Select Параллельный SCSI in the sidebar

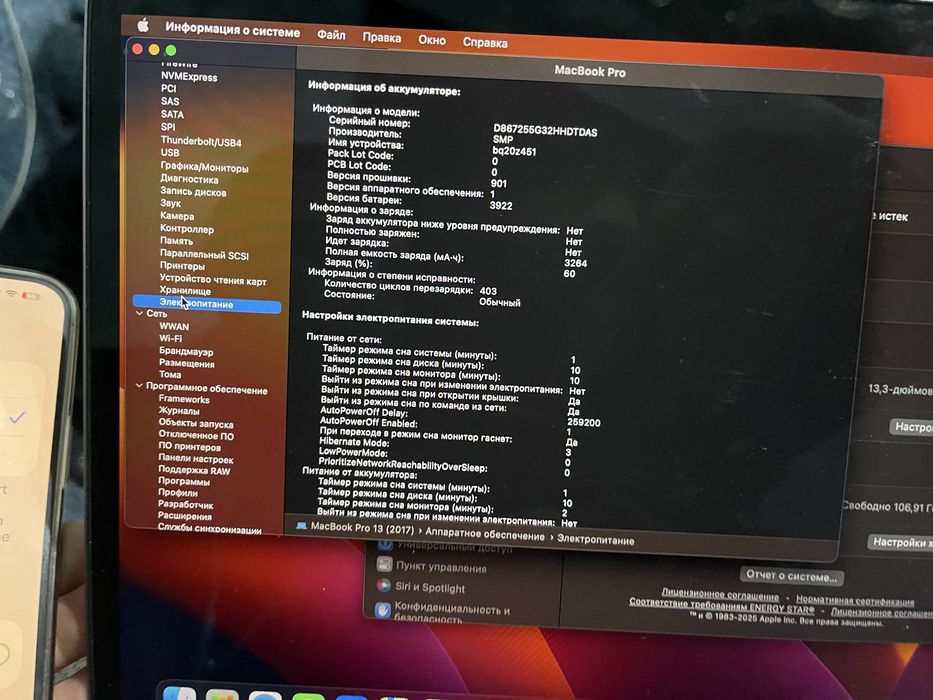click(204, 255)
